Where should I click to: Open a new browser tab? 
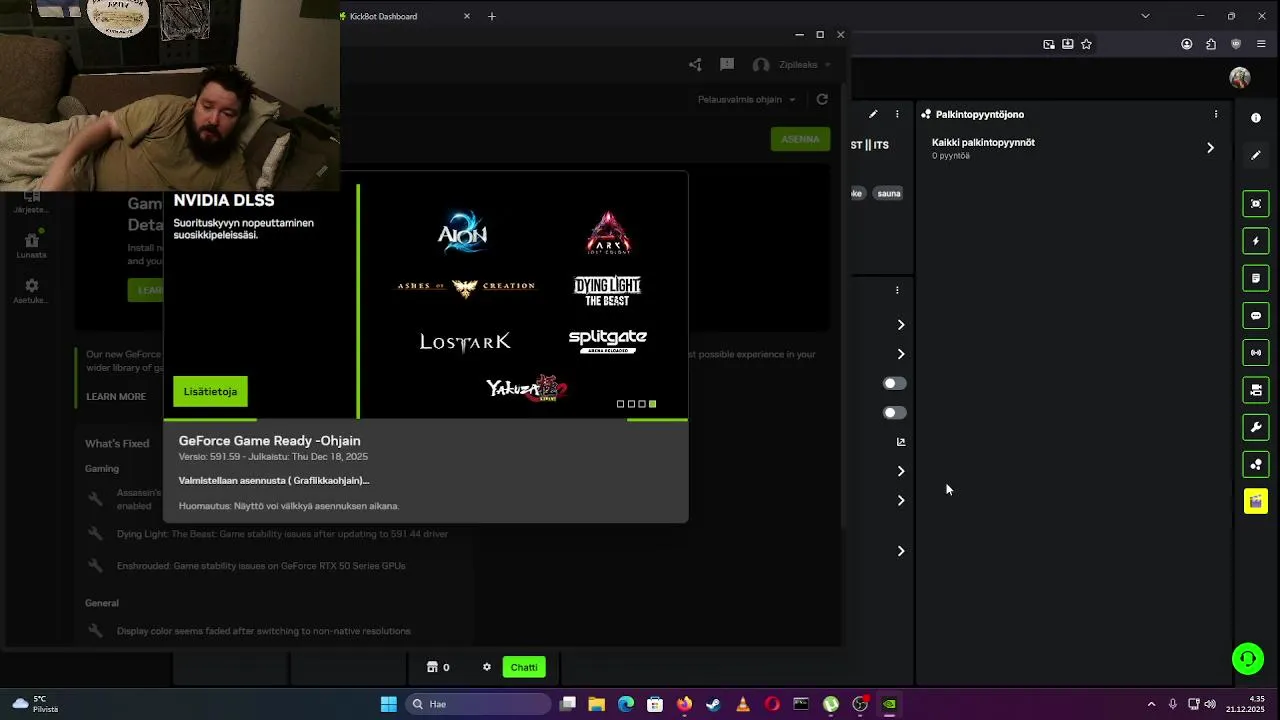(491, 16)
